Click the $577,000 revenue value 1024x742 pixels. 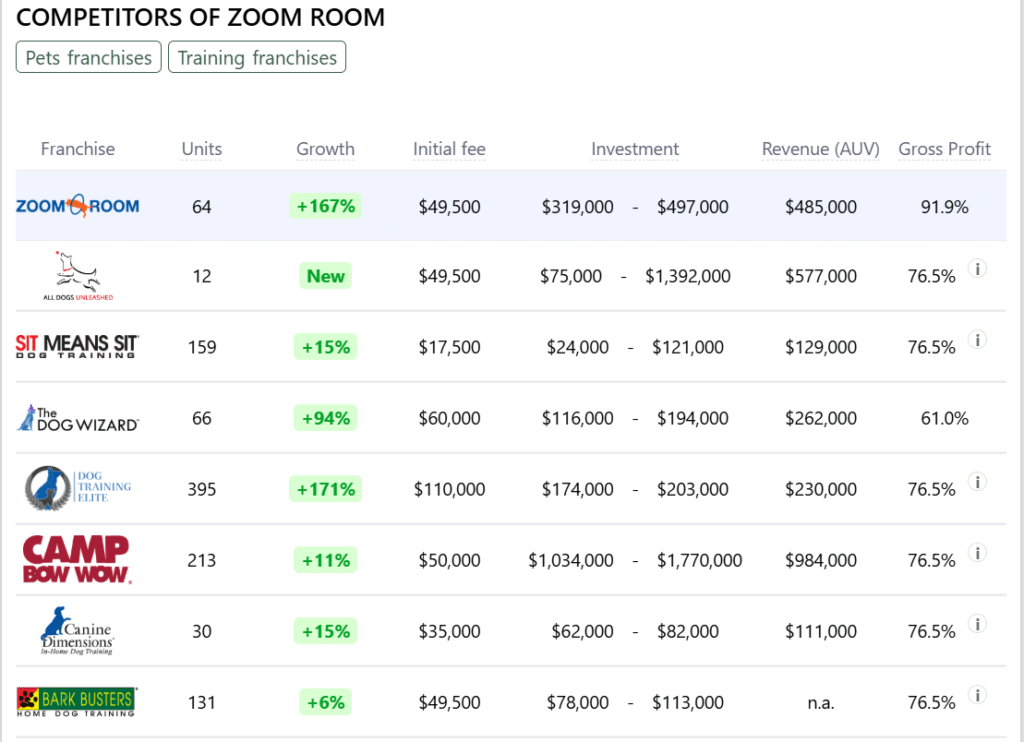click(821, 276)
